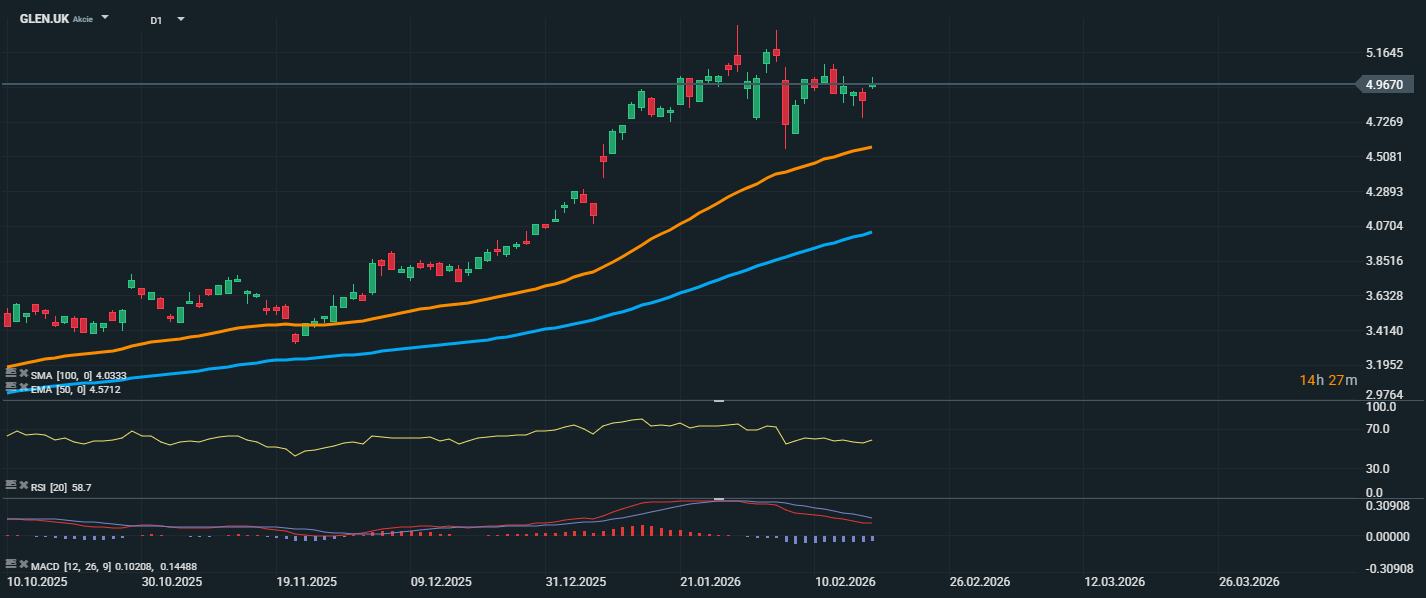Open RSI indicator settings icon
Screen dimensions: 1426x598
tap(11, 485)
